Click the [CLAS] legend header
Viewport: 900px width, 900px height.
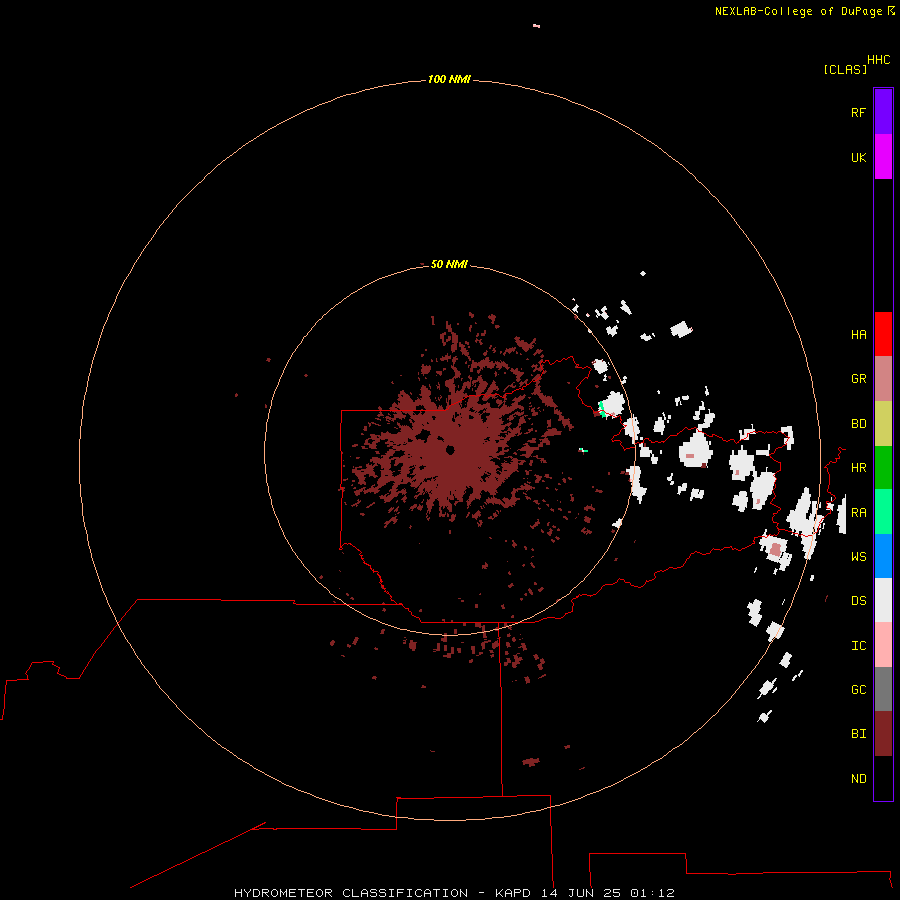845,69
